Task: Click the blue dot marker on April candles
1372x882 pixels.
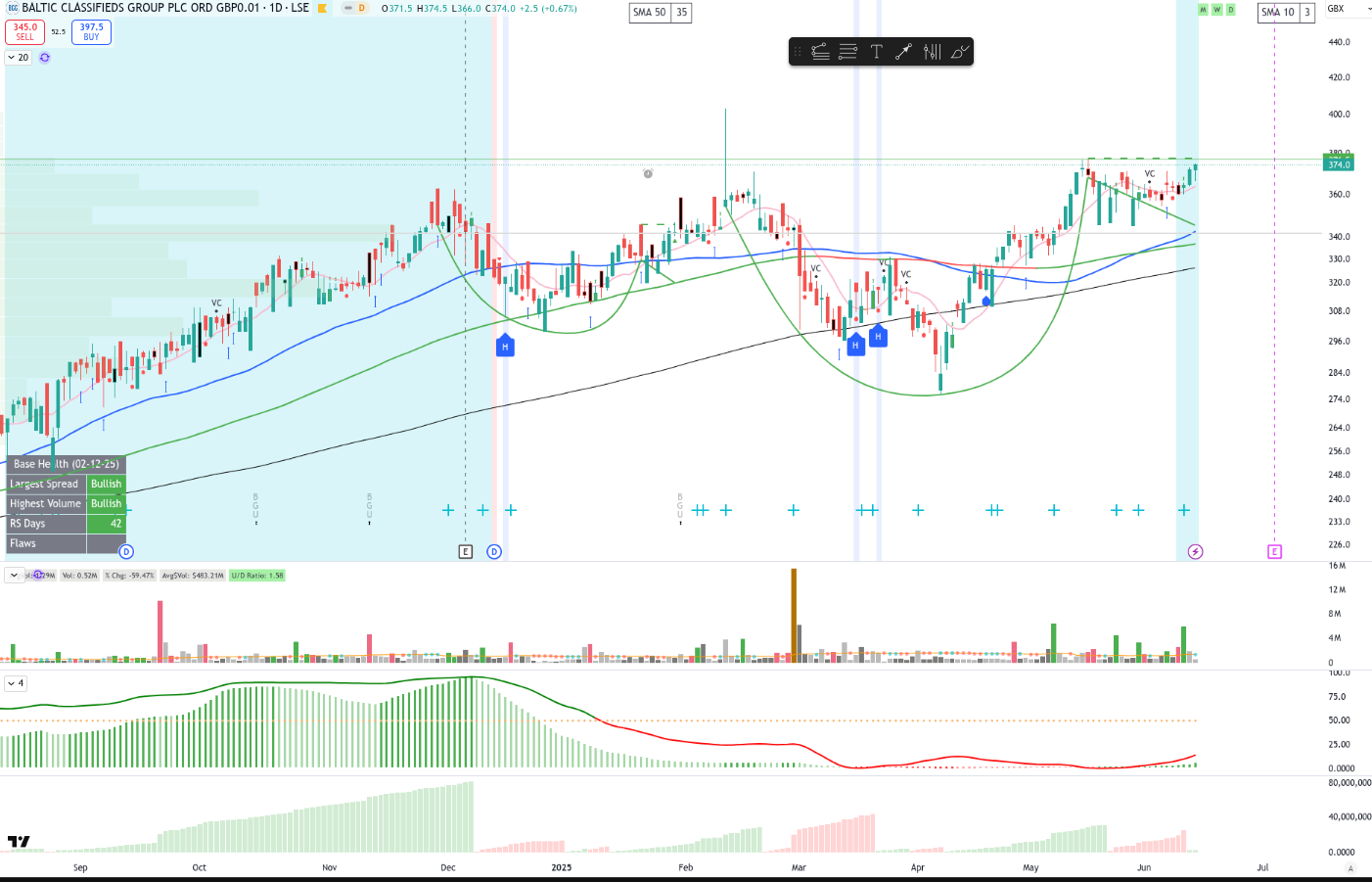Action: (x=986, y=302)
